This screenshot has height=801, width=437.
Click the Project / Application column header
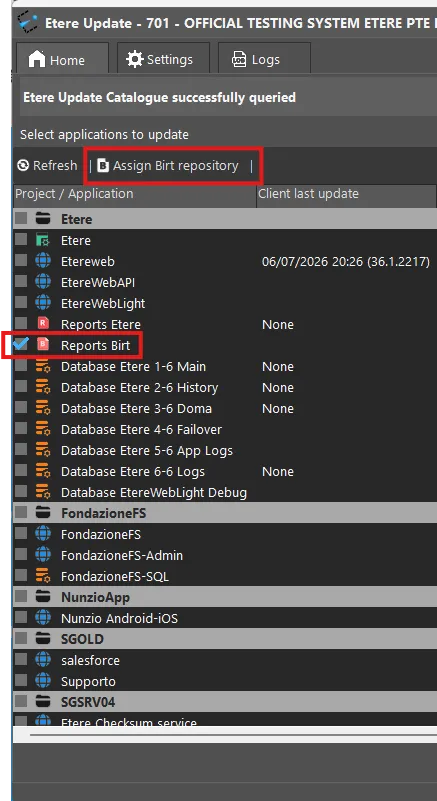click(x=134, y=194)
